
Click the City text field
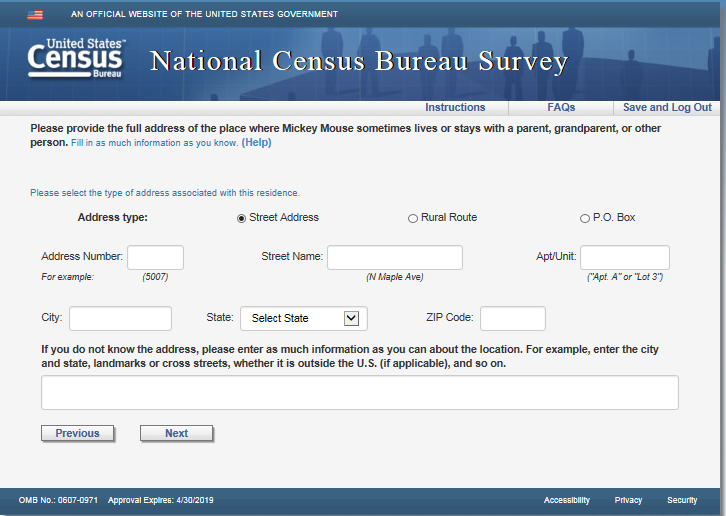coord(120,318)
